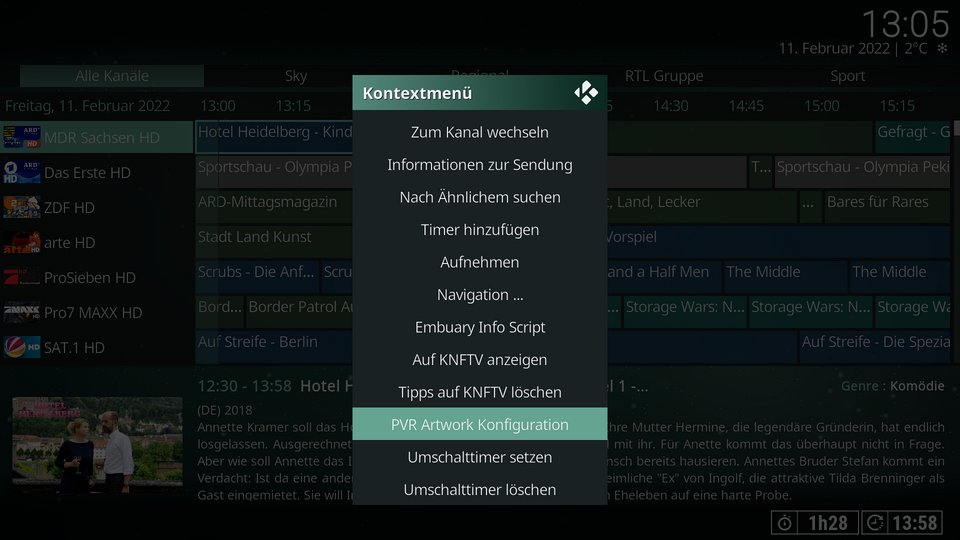Click the end-time clock icon beside 13:58
Screen dimensions: 960x540
[875, 523]
